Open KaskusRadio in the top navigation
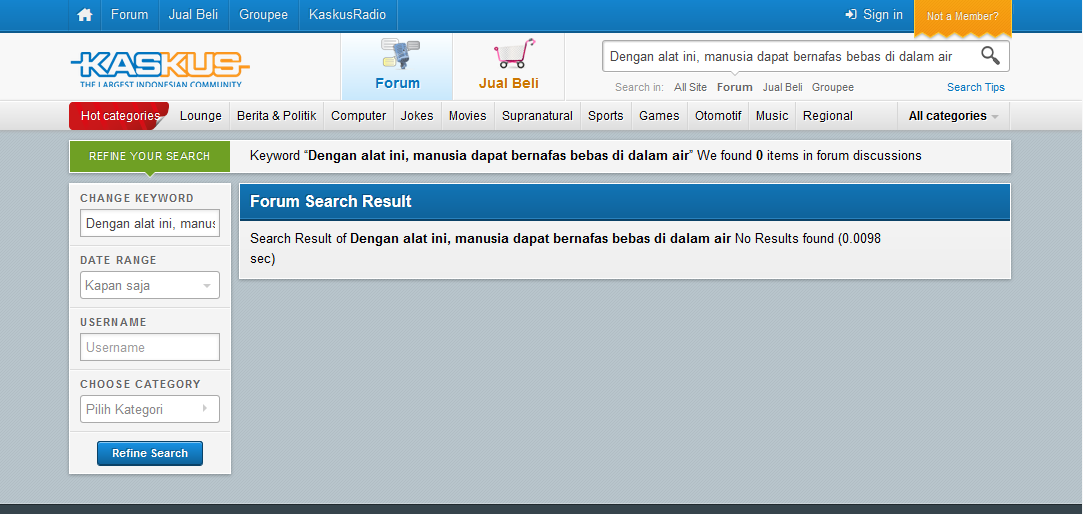This screenshot has width=1083, height=514. point(347,15)
